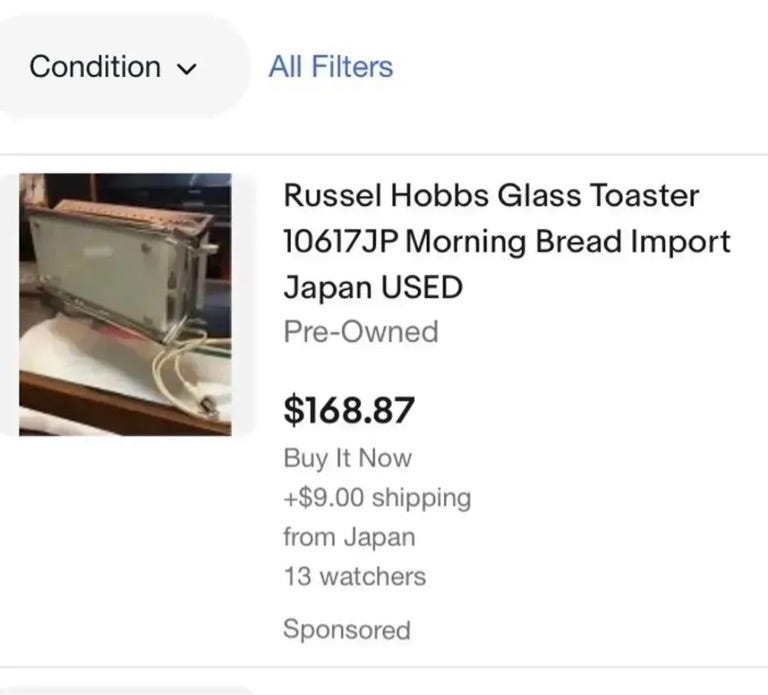Select the Pre-Owned condition label
768x695 pixels.
[x=361, y=331]
